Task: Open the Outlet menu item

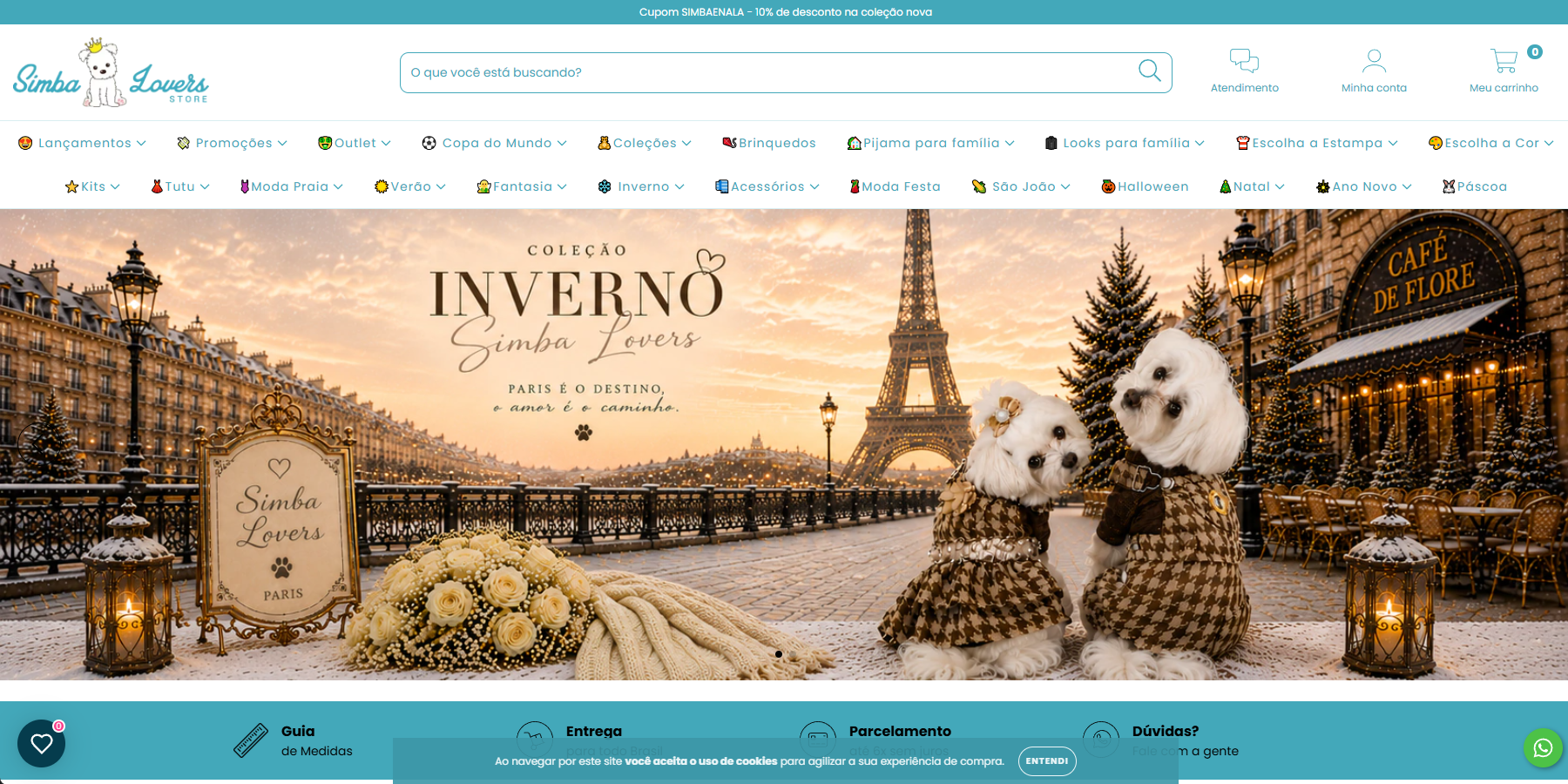Action: tap(355, 143)
